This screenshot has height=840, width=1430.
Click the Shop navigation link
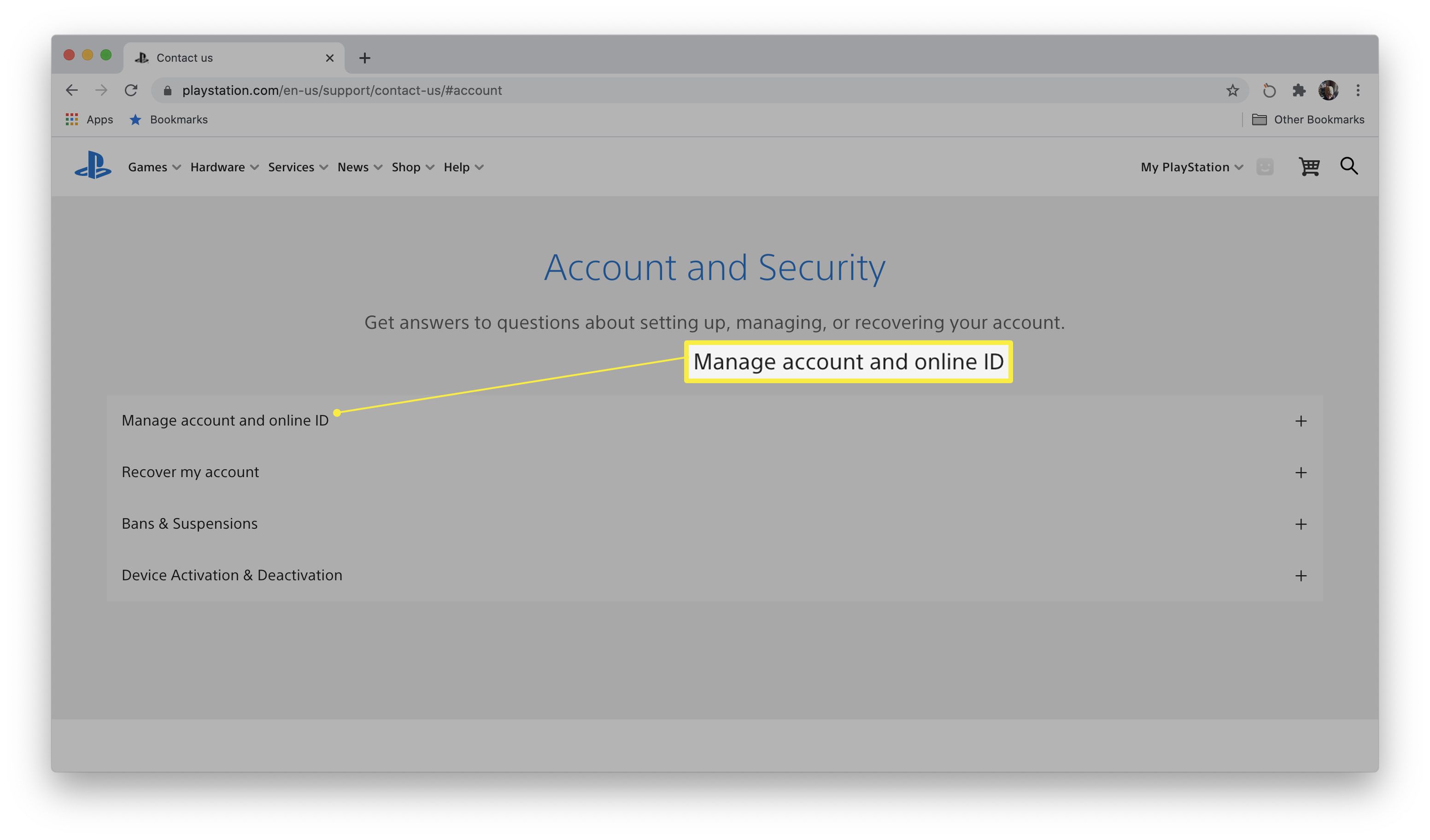coord(405,166)
